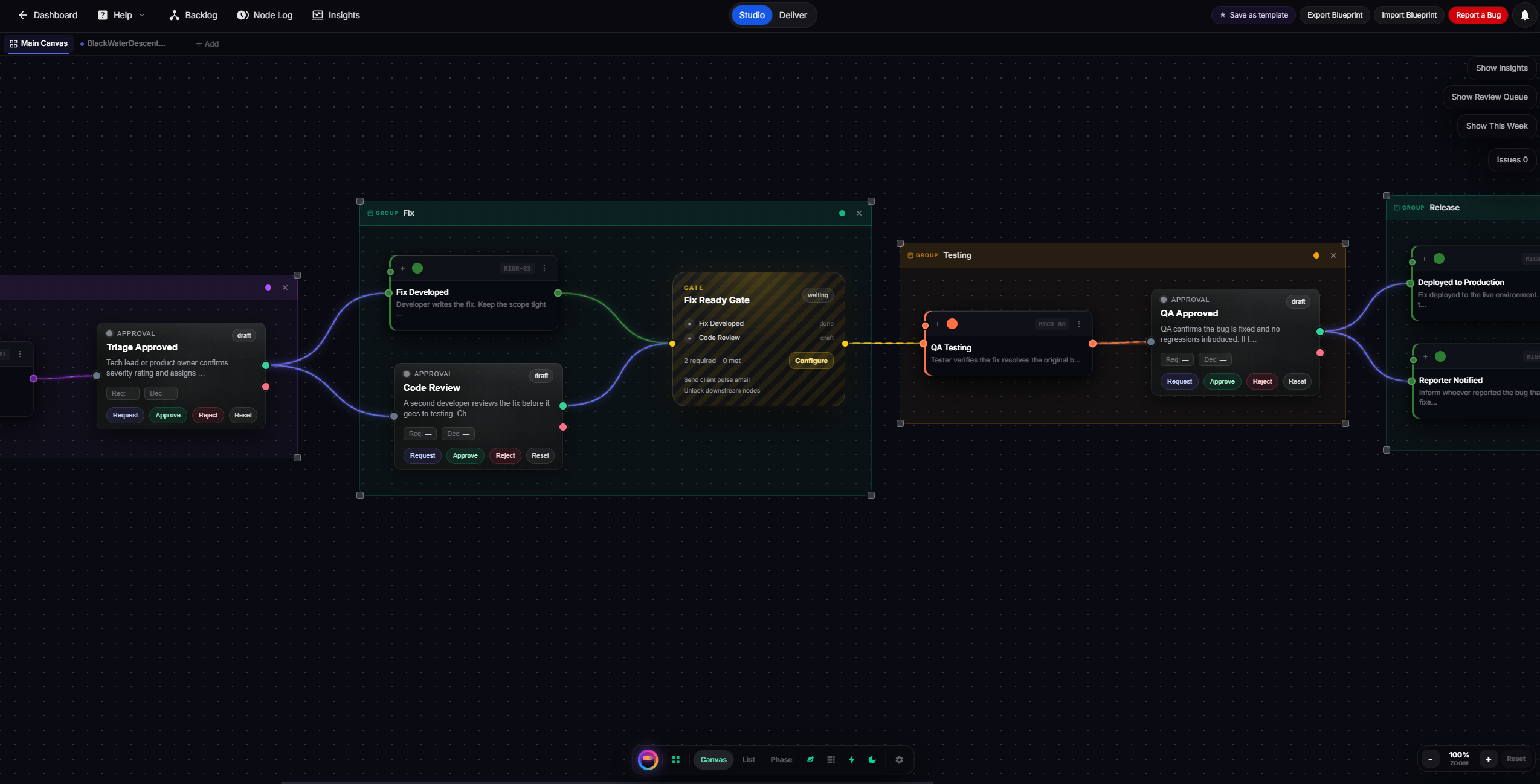Screen dimensions: 1540x784
Task: Switch to List view
Action: 749,760
